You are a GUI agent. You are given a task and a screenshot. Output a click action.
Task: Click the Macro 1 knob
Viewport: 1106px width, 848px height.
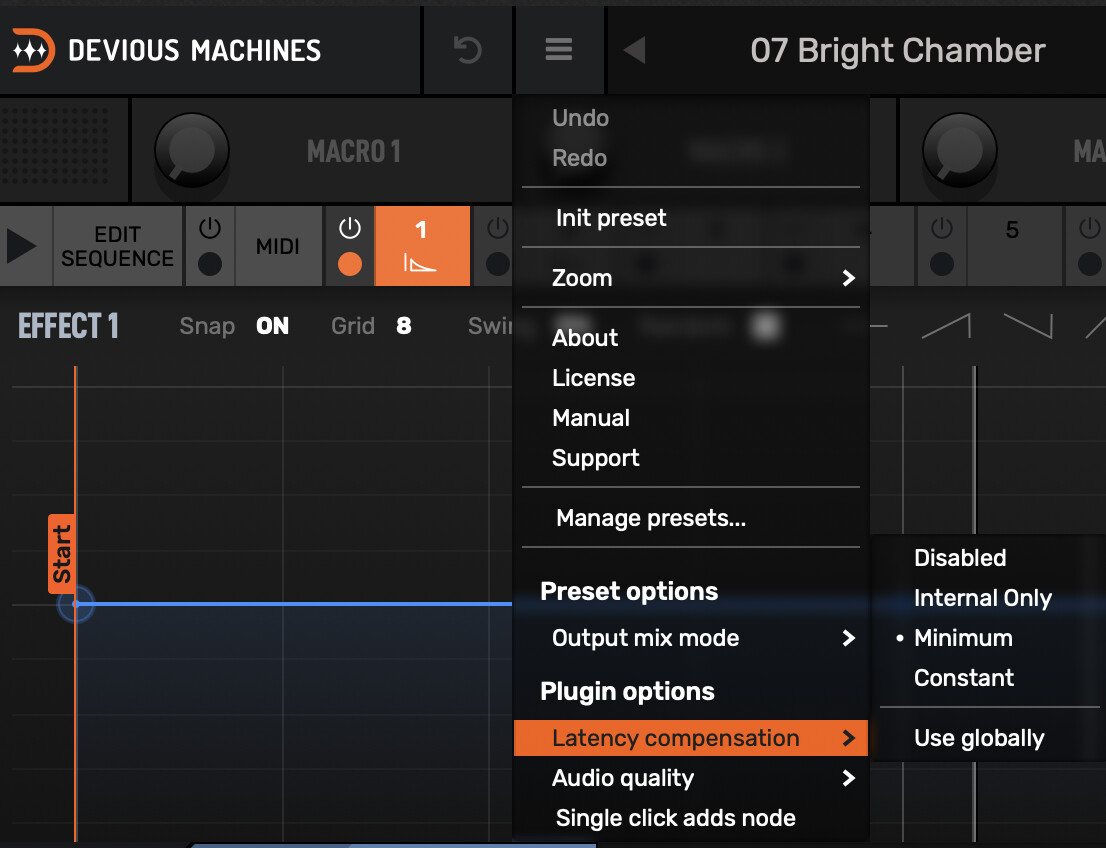click(191, 151)
